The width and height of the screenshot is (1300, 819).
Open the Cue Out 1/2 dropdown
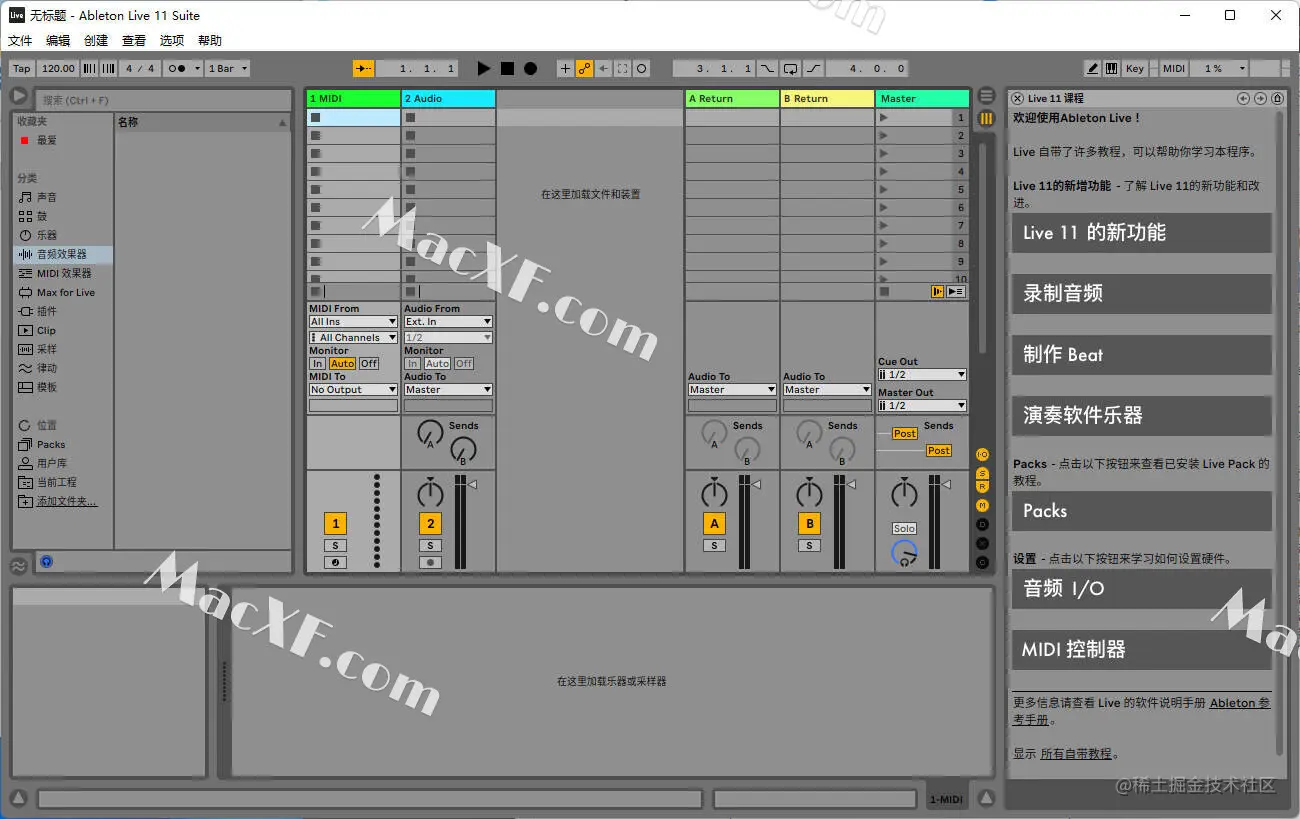point(922,375)
